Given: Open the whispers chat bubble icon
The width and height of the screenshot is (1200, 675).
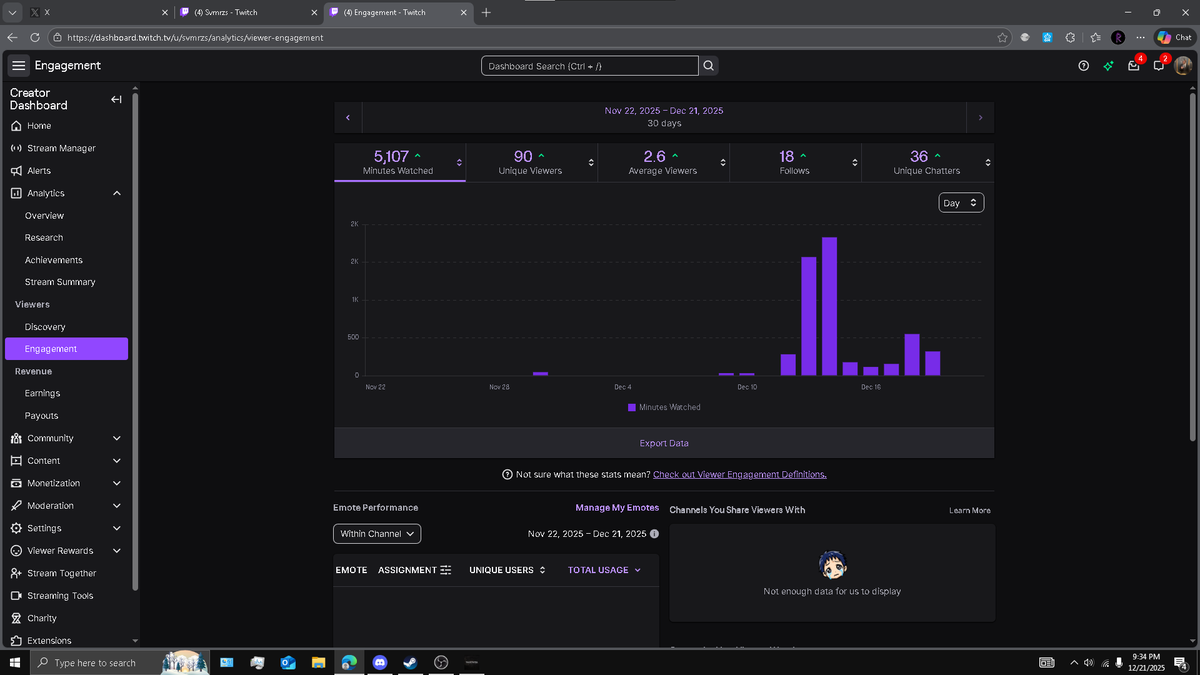Looking at the screenshot, I should [x=1158, y=66].
